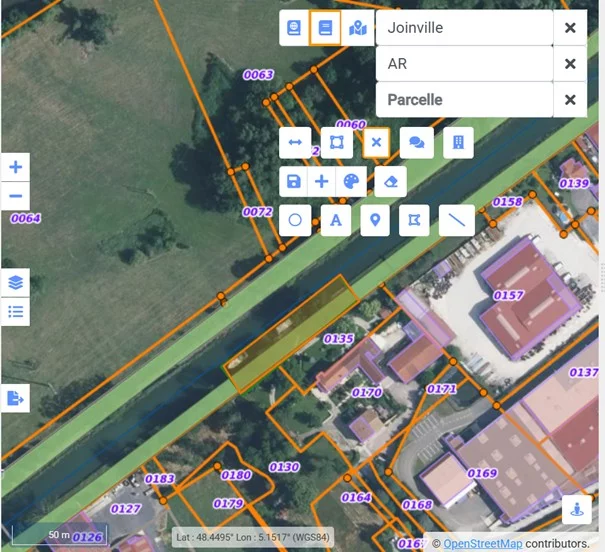The height and width of the screenshot is (552, 605).
Task: Toggle the highlighted X selection tool
Action: tap(376, 143)
